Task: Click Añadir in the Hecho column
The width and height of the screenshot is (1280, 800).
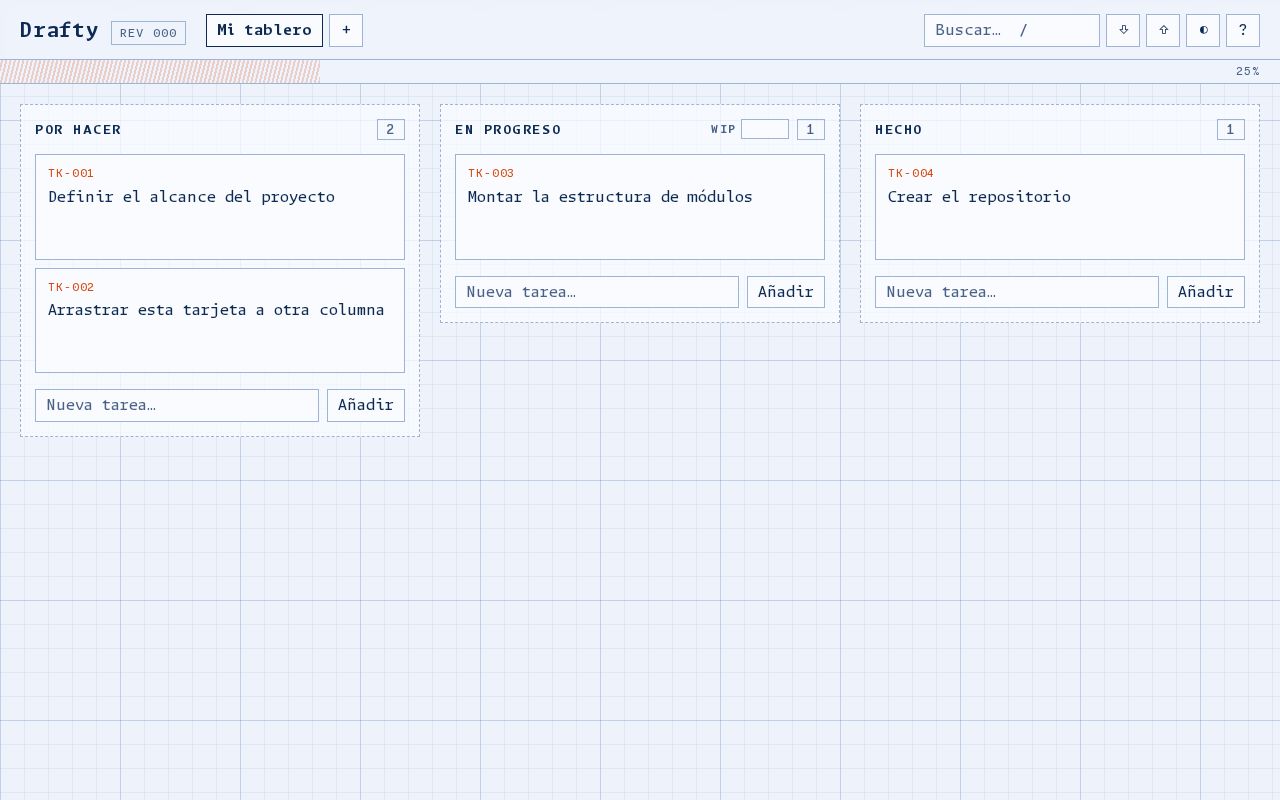Action: click(1206, 292)
